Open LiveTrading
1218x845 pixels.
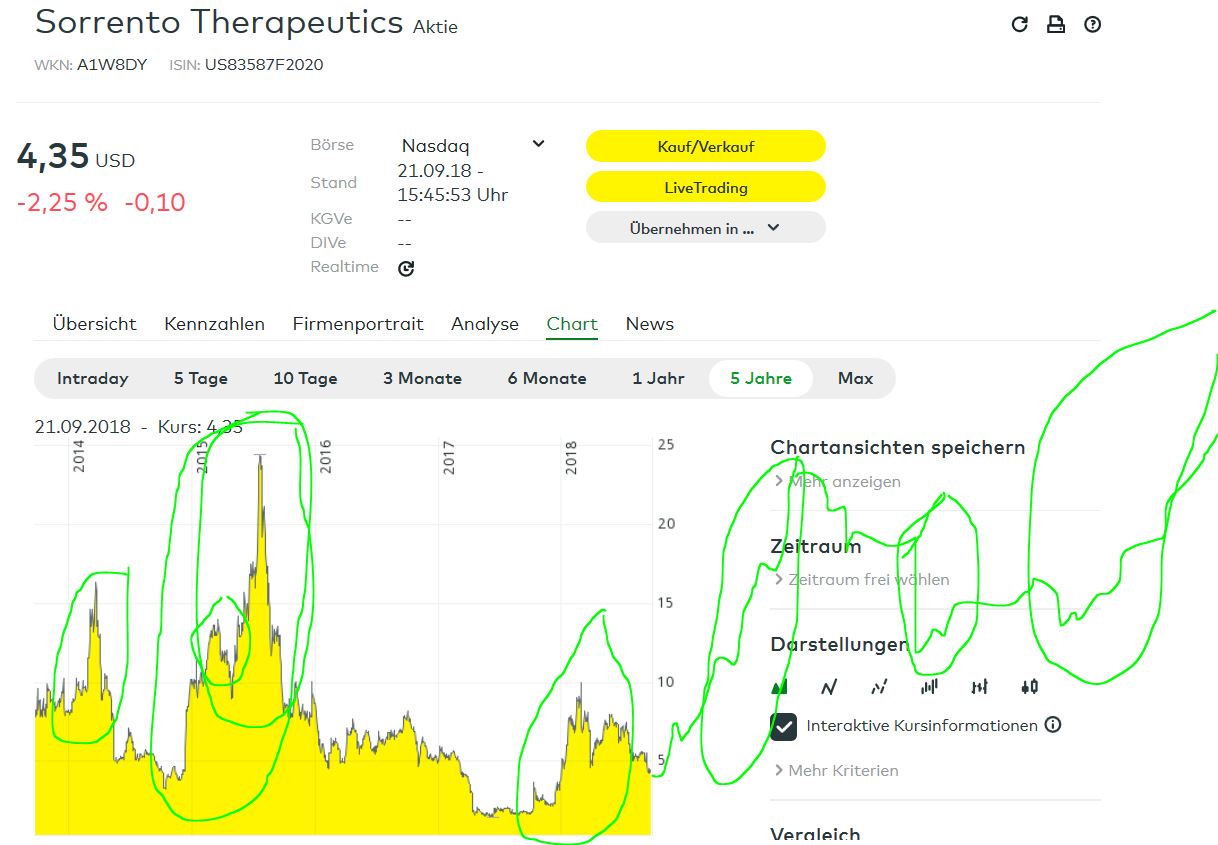[705, 187]
